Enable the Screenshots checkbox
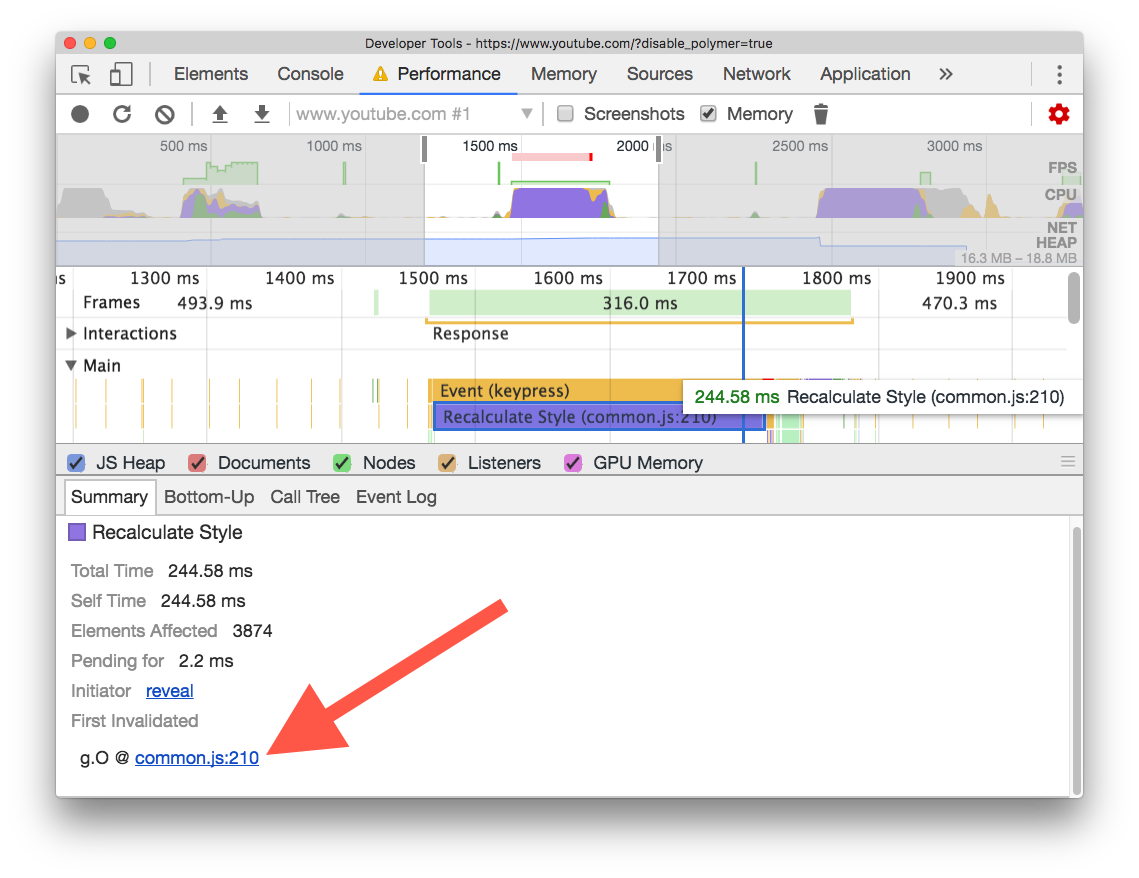 (x=565, y=114)
